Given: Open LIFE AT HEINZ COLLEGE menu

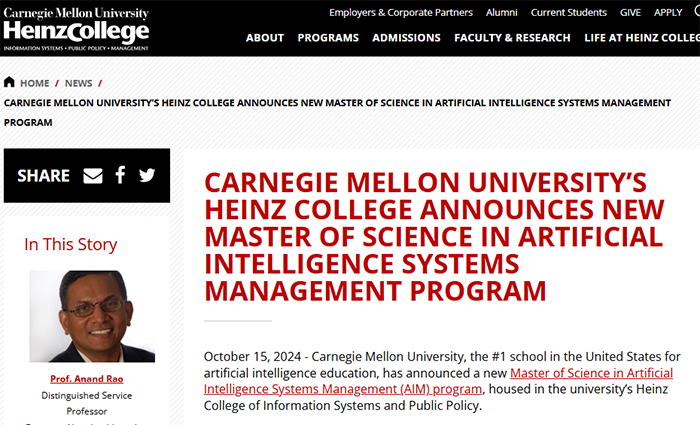Looking at the screenshot, I should [x=642, y=38].
